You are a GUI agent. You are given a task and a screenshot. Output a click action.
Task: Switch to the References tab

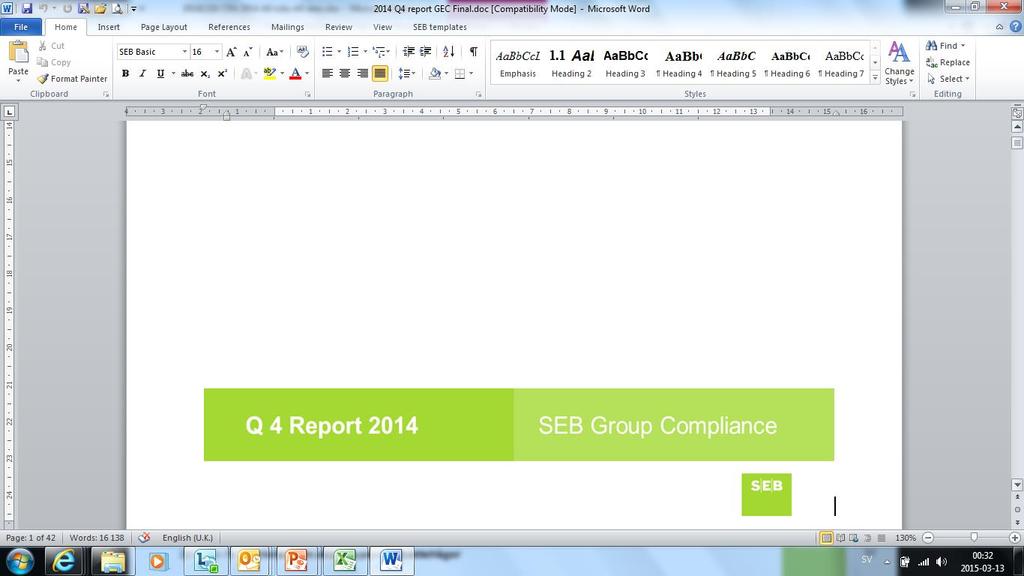(x=229, y=27)
